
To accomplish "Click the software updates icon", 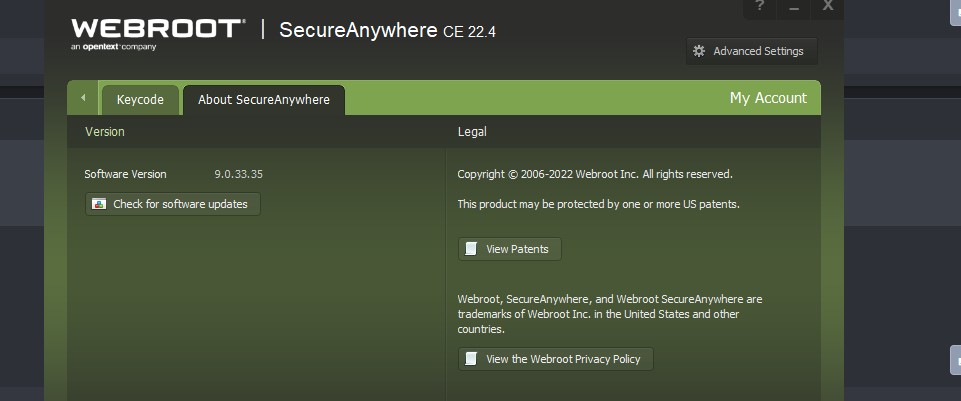I will click(x=99, y=204).
